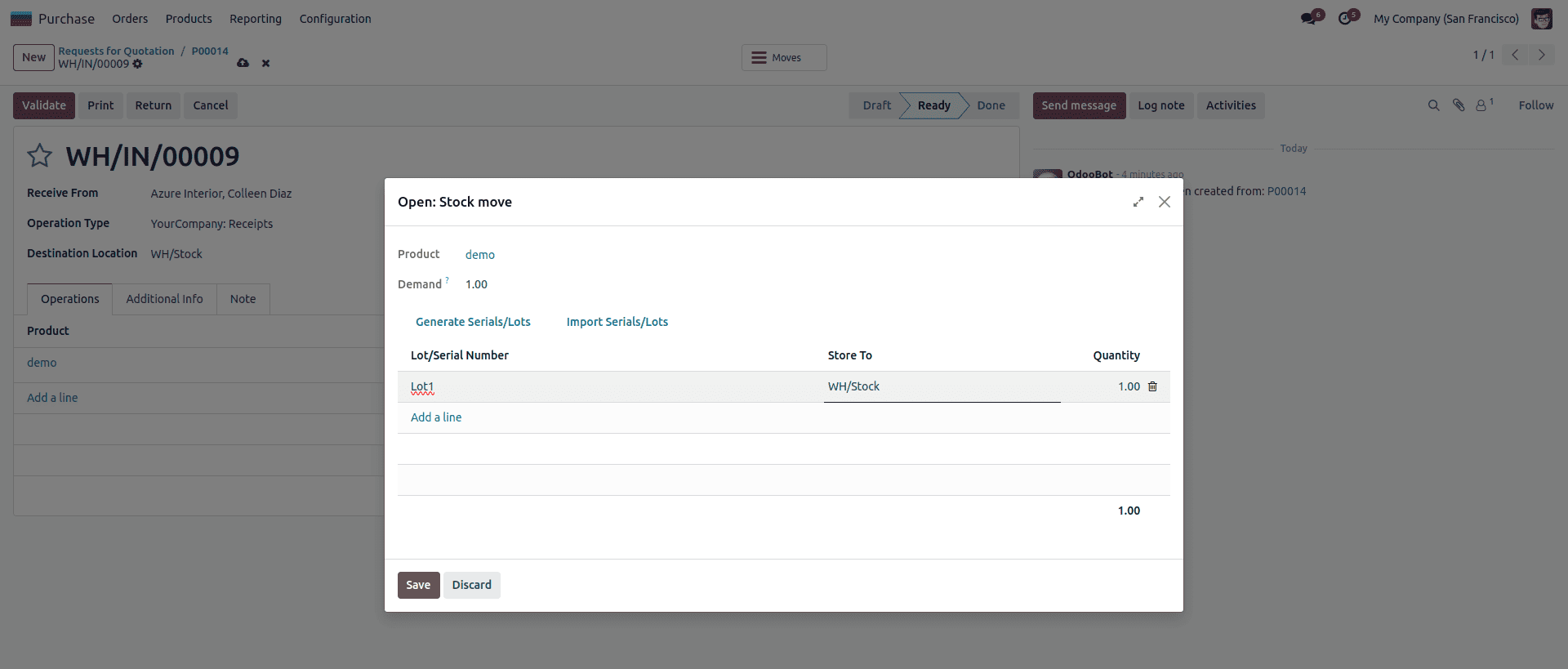Click Add a line in the dialog
1568x669 pixels.
436,417
